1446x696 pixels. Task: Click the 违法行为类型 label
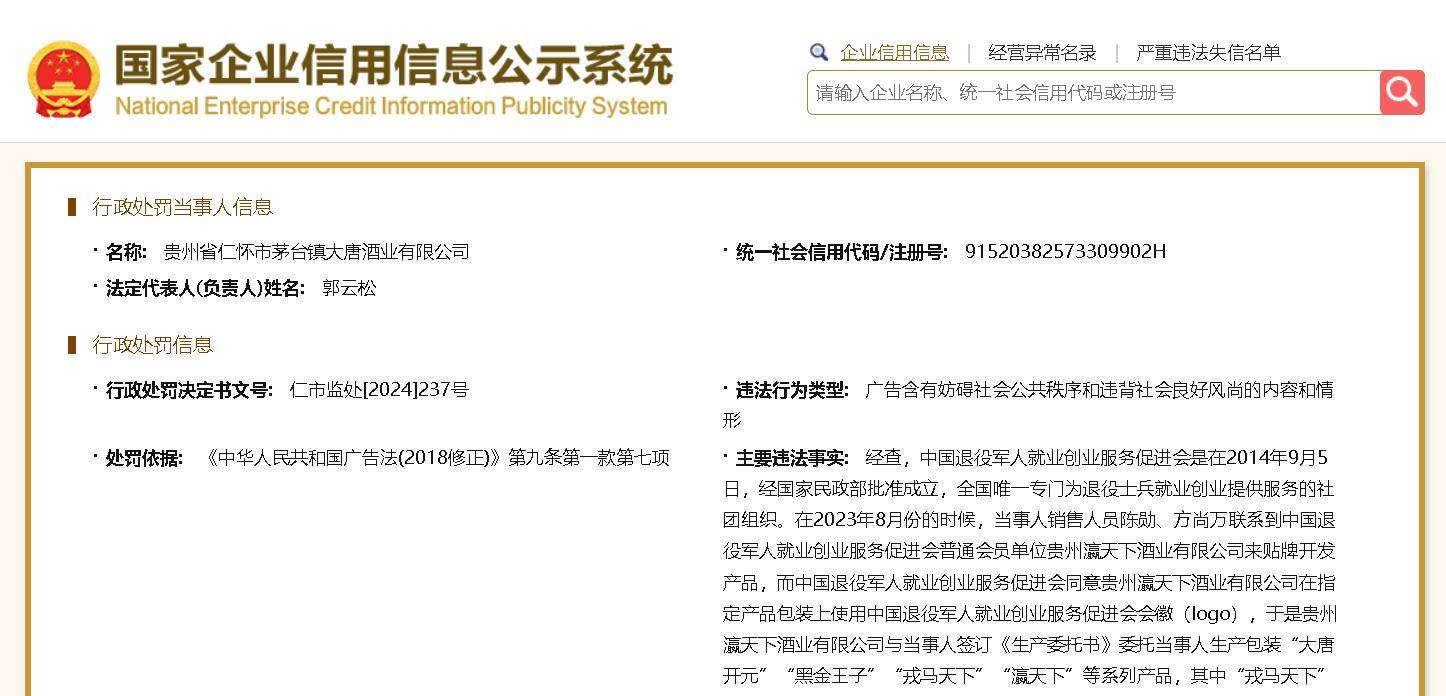[792, 390]
